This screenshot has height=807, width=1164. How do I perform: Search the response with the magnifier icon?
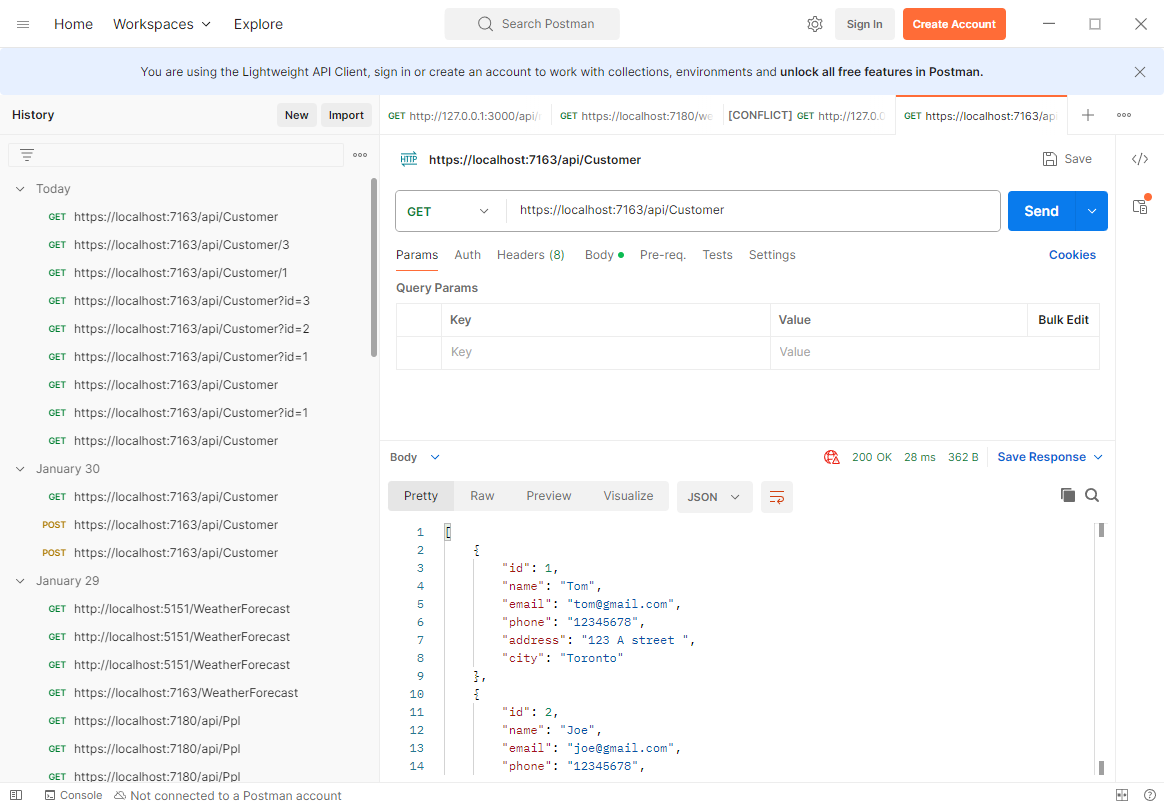[x=1092, y=495]
